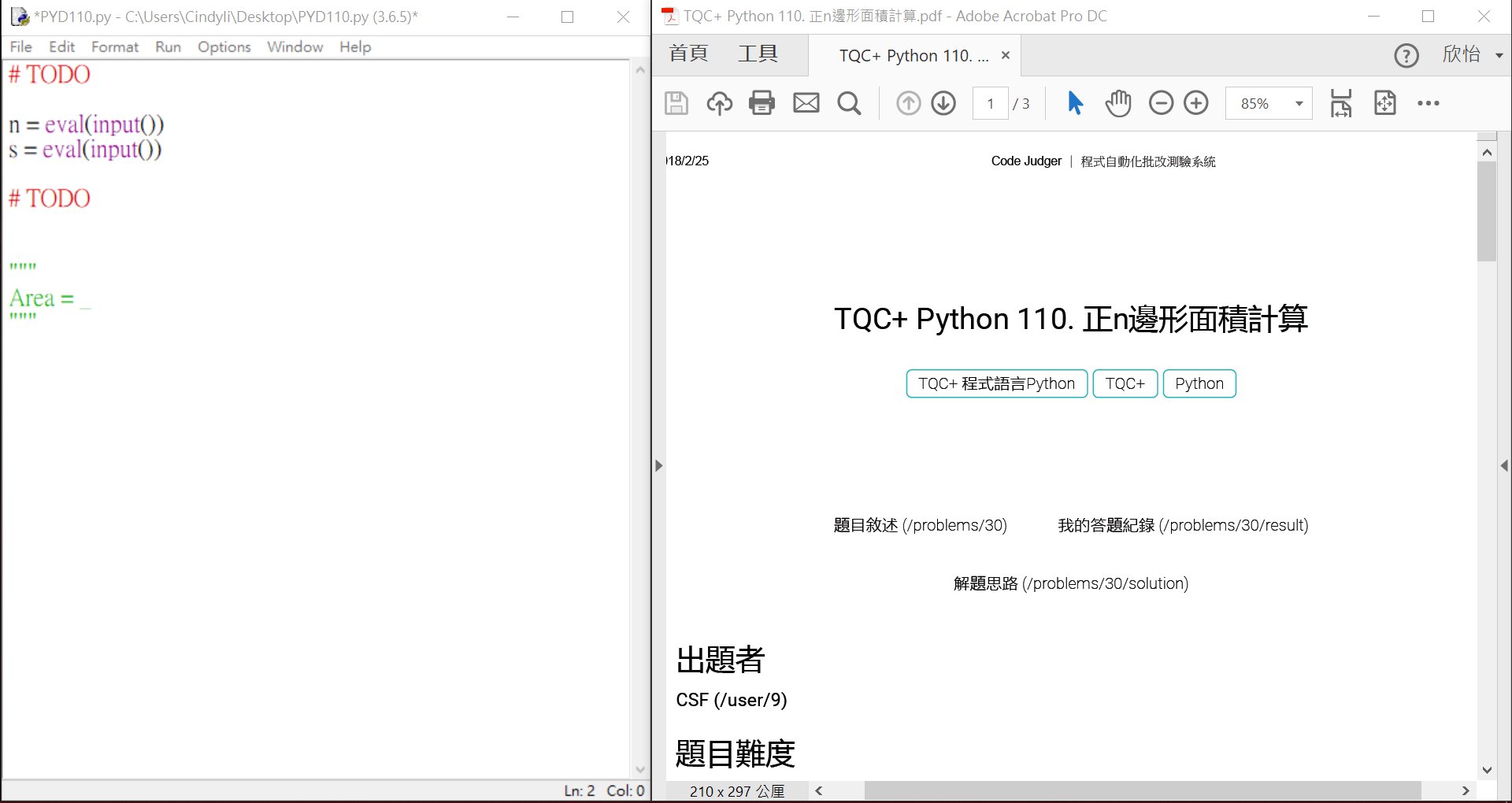The width and height of the screenshot is (1512, 803).
Task: Switch to the 首頁 tab
Action: click(x=688, y=54)
